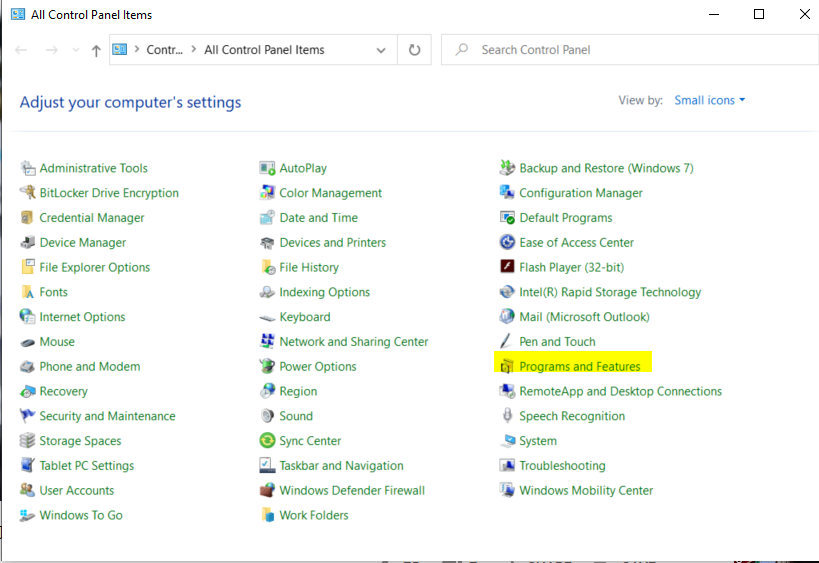
Task: Open the Small icons view dropdown
Action: pyautogui.click(x=709, y=100)
